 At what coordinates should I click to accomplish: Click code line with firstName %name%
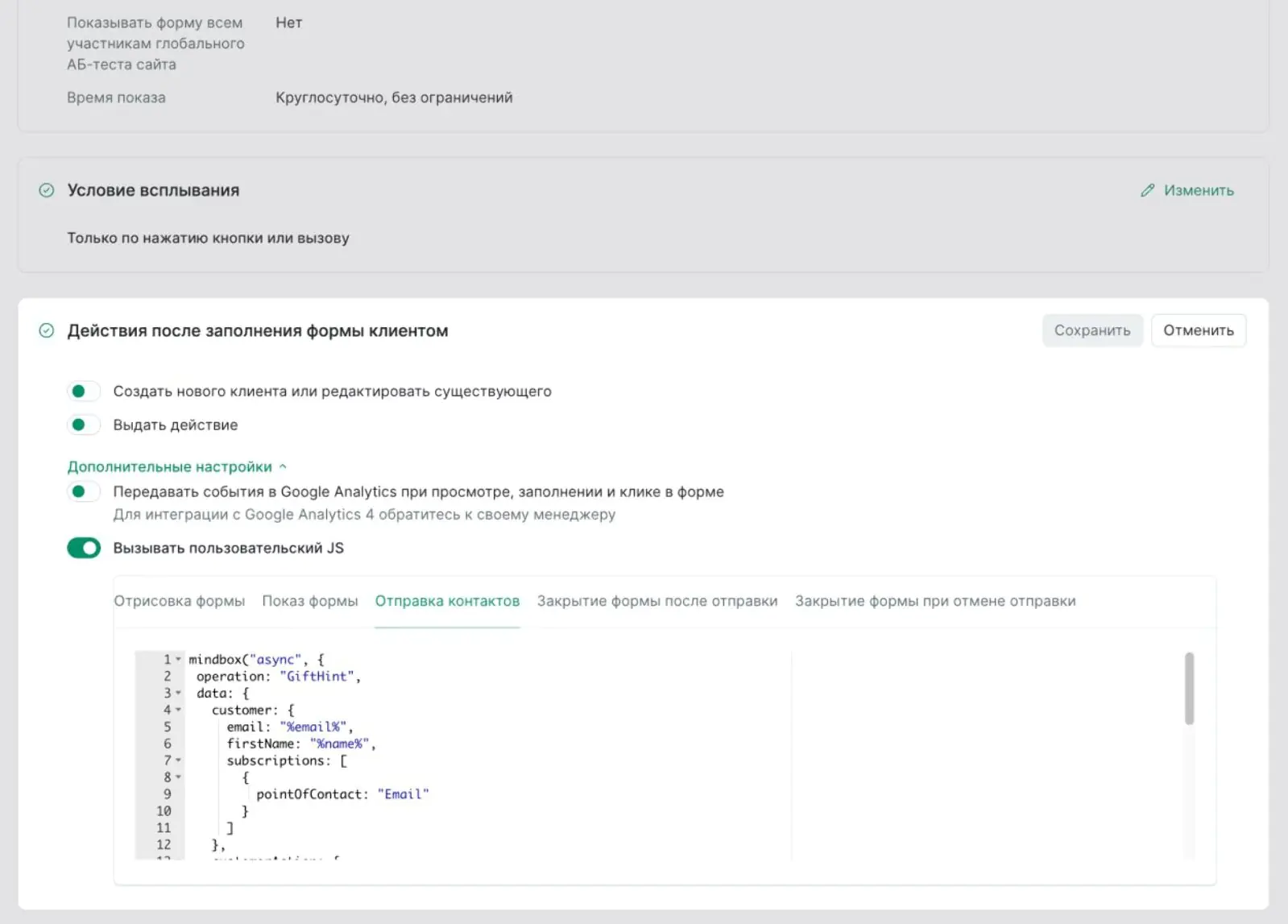pos(301,744)
